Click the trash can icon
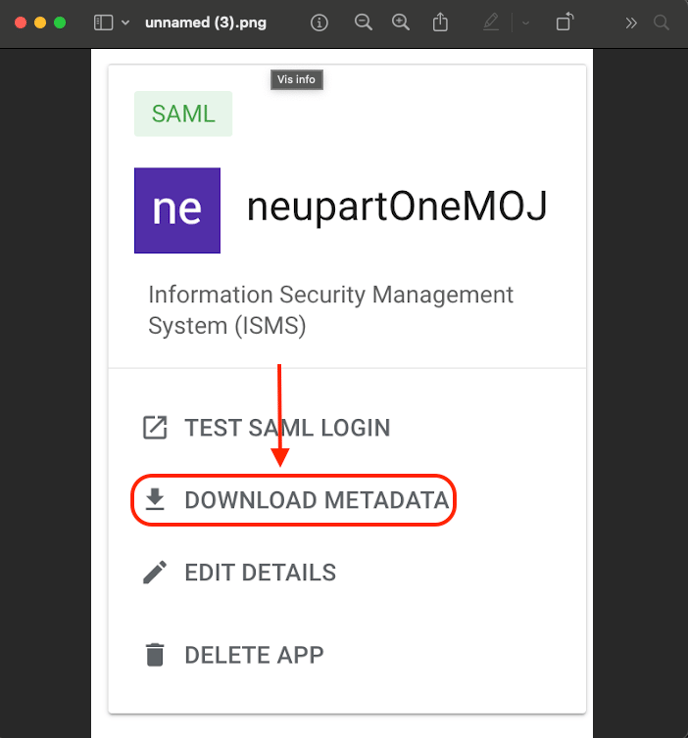Image resolution: width=688 pixels, height=738 pixels. pyautogui.click(x=154, y=655)
